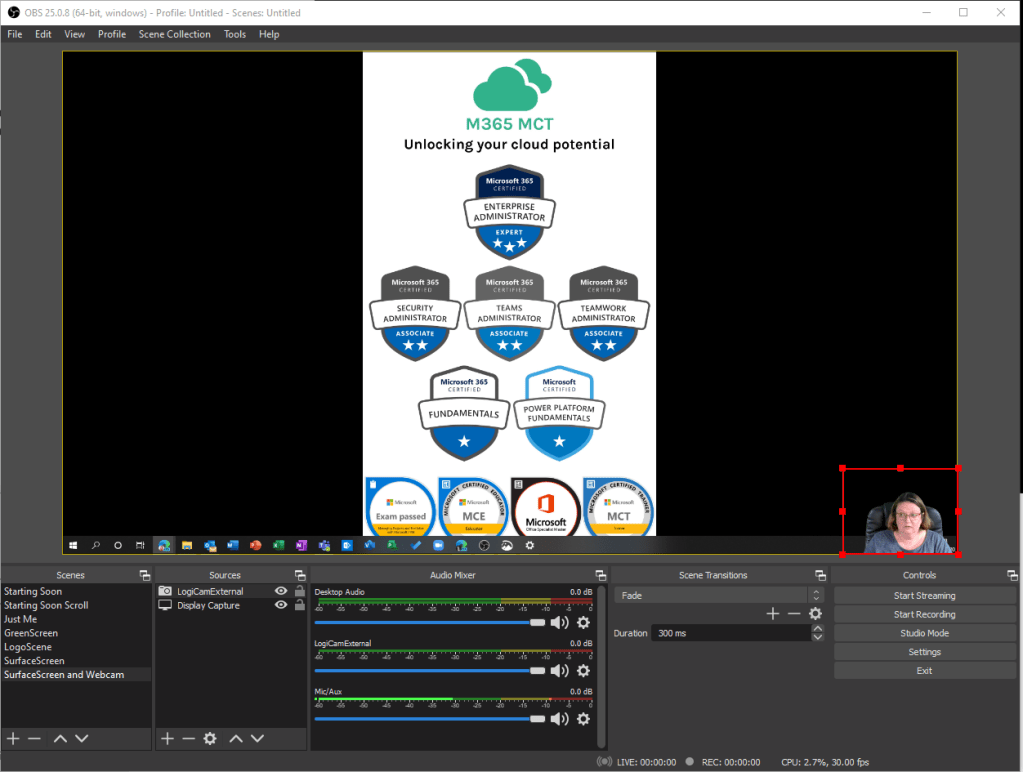
Task: Enable Studio Mode
Action: tap(924, 633)
